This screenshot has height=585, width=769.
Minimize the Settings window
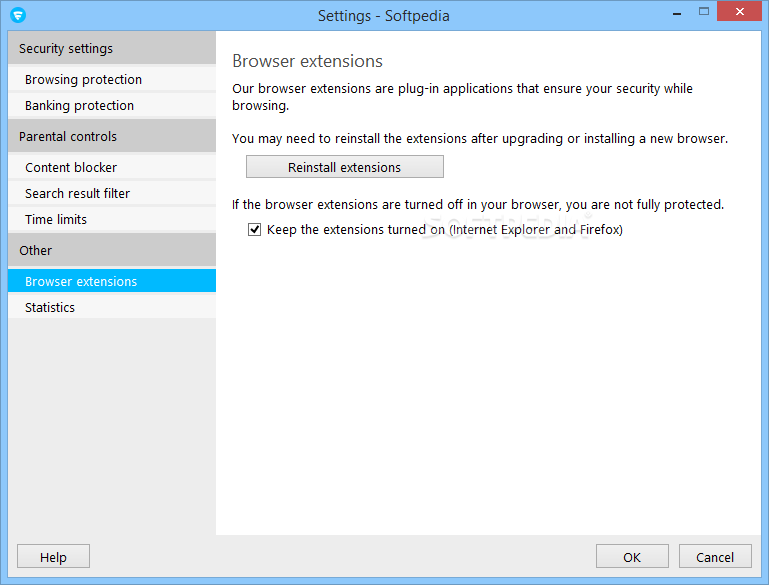pyautogui.click(x=677, y=12)
